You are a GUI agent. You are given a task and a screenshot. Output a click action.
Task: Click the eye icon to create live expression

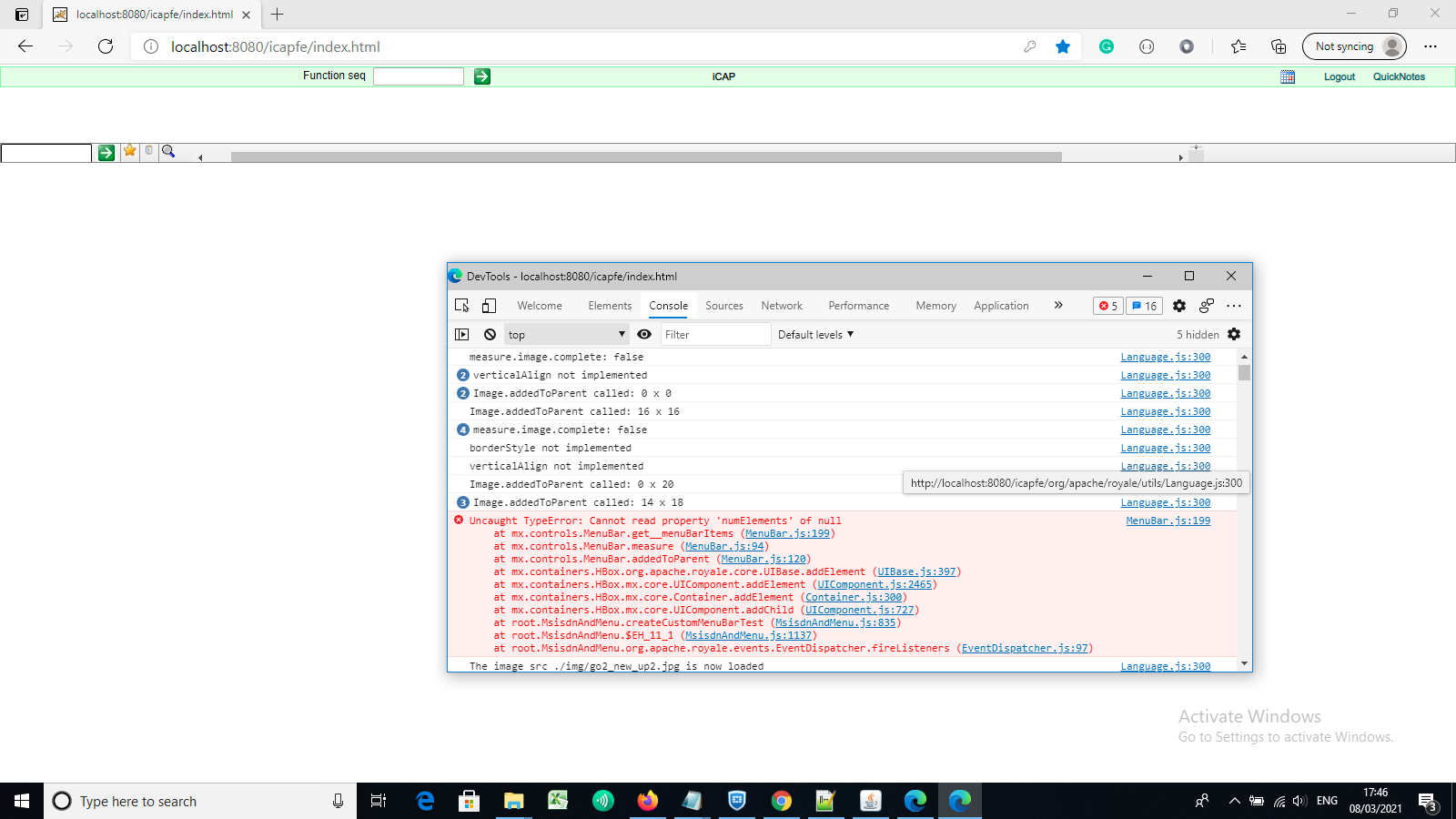tap(644, 334)
